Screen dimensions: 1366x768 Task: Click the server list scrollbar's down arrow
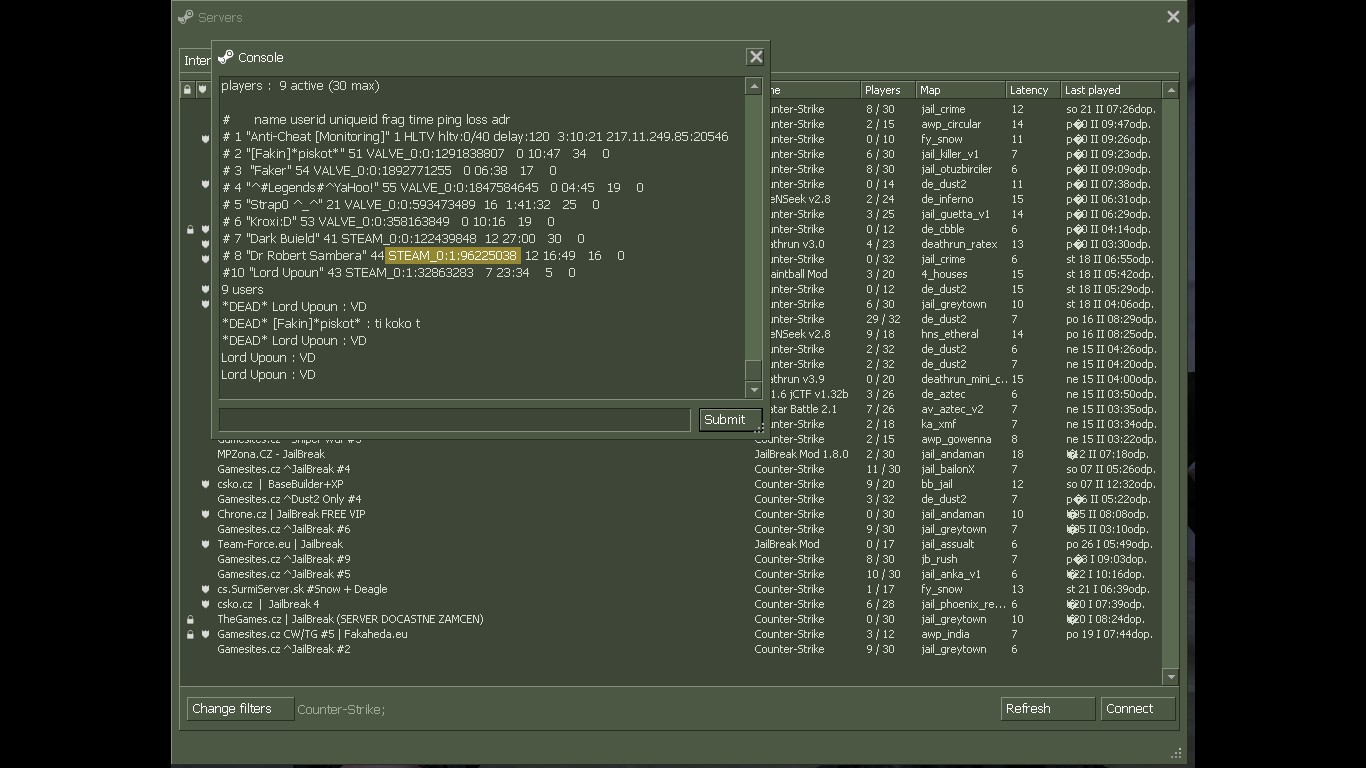[x=1171, y=677]
